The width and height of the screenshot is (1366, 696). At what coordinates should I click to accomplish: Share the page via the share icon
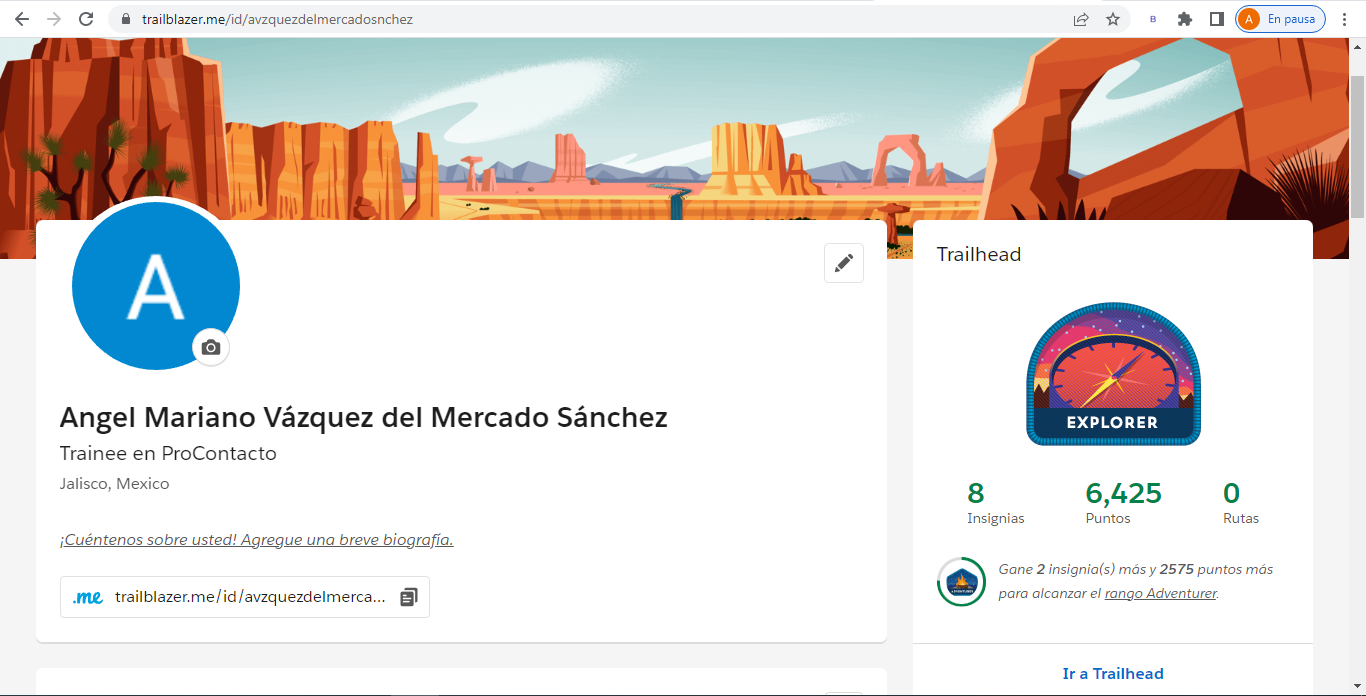pos(1081,18)
